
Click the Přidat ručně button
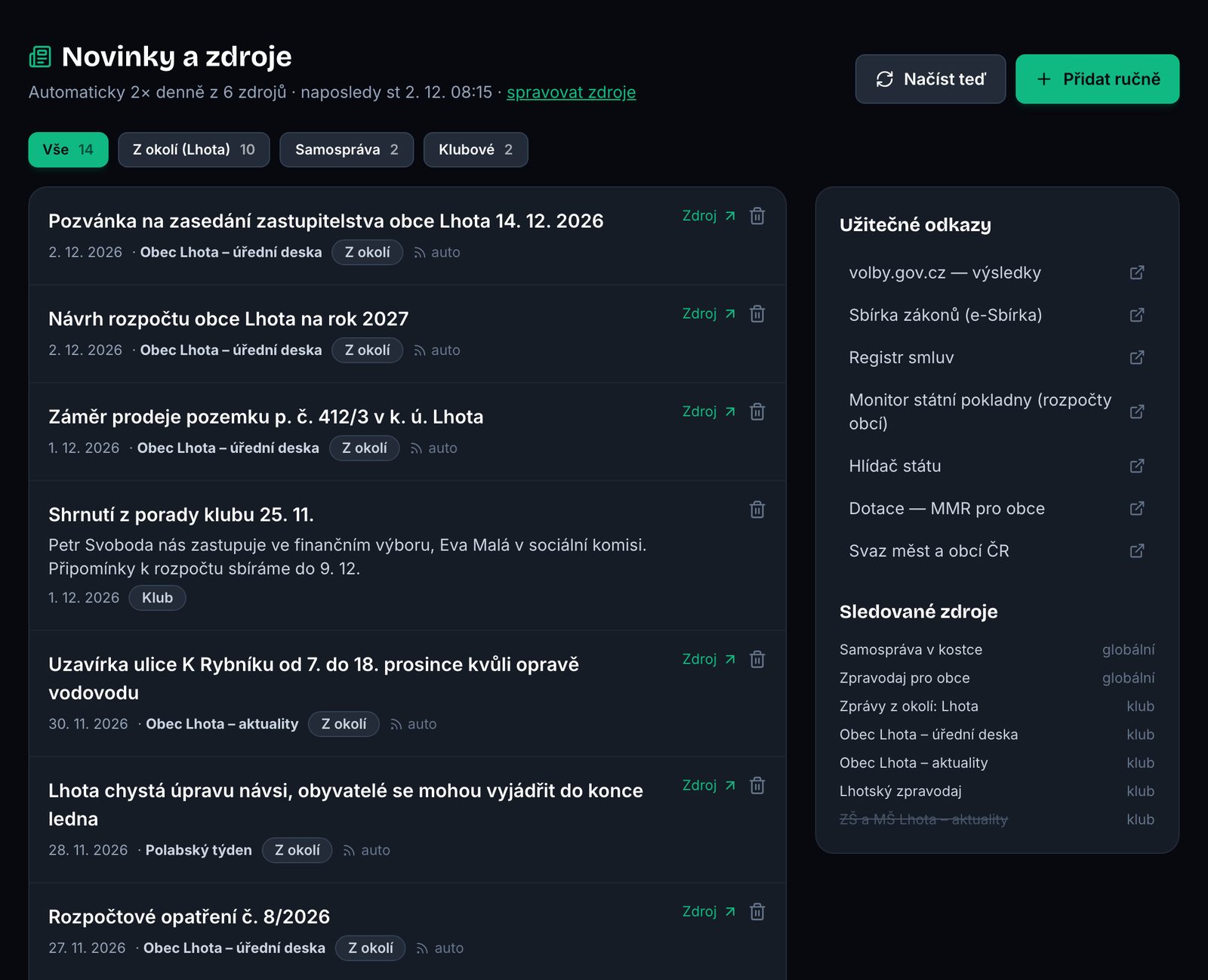(1098, 79)
